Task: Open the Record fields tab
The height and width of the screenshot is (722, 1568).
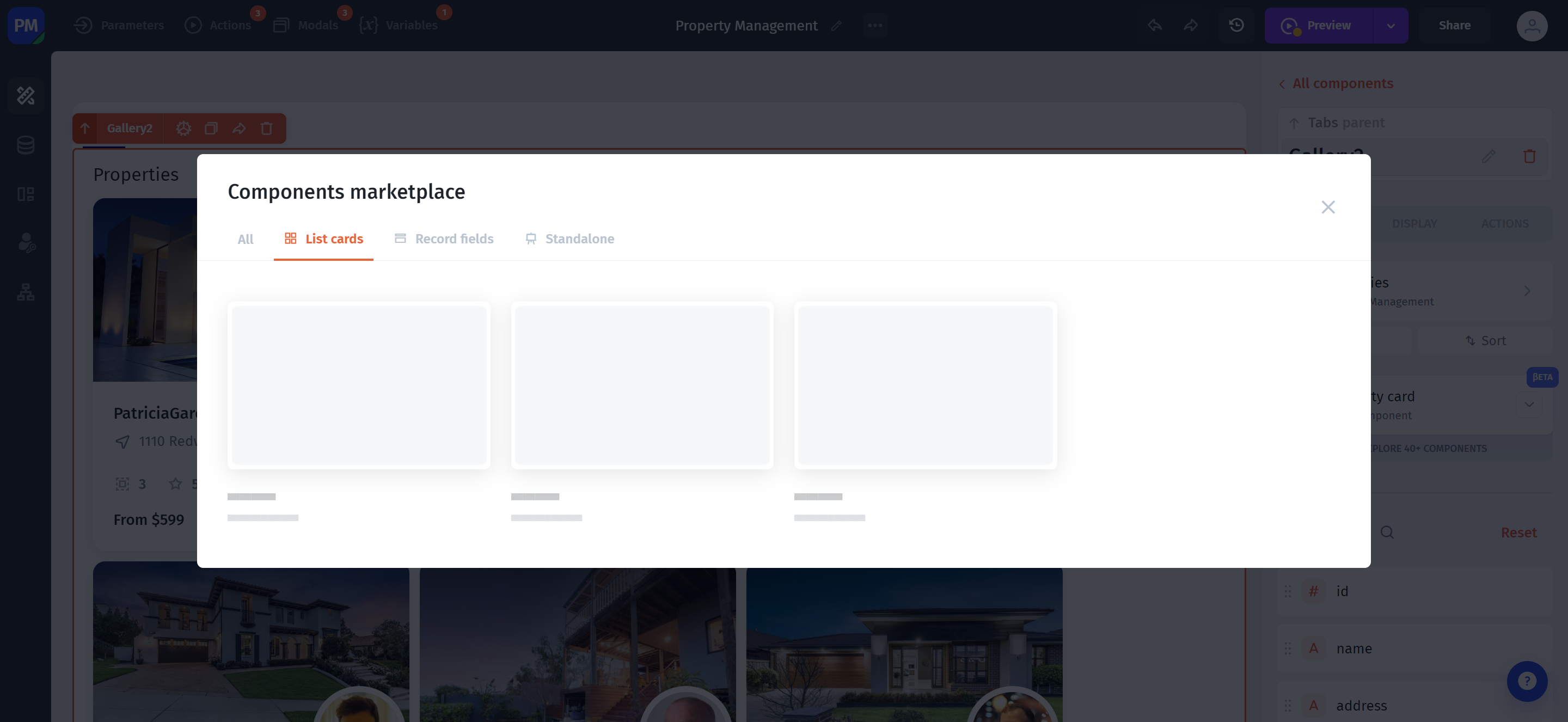Action: (x=444, y=239)
